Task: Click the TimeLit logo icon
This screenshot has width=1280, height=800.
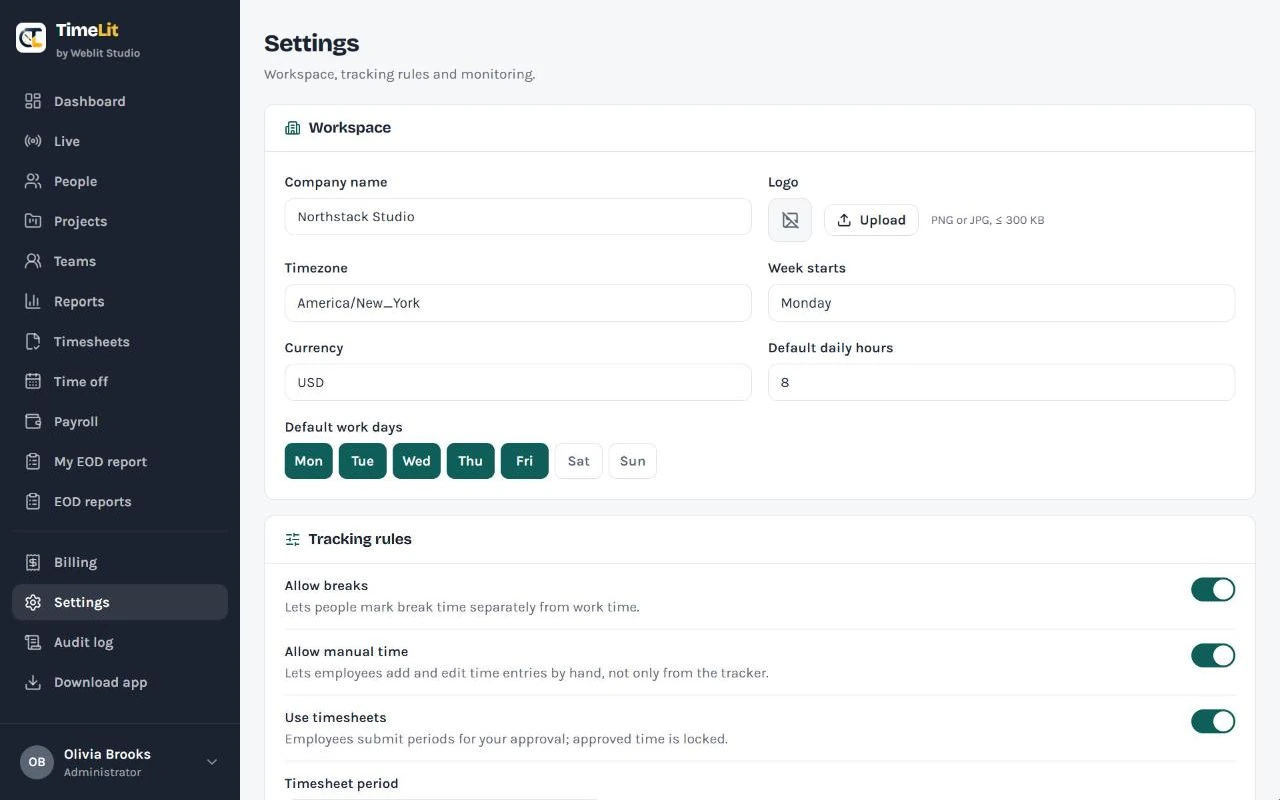Action: pos(31,38)
